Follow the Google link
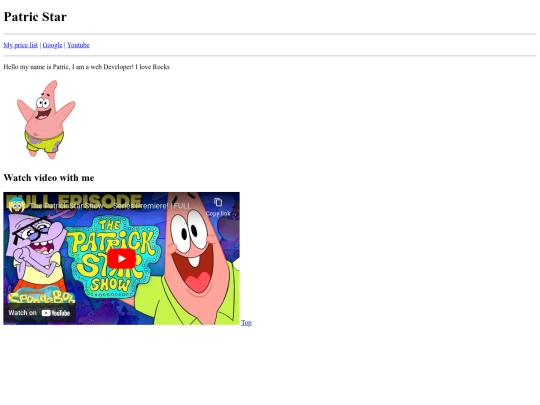This screenshot has width=540, height=405. pyautogui.click(x=52, y=45)
